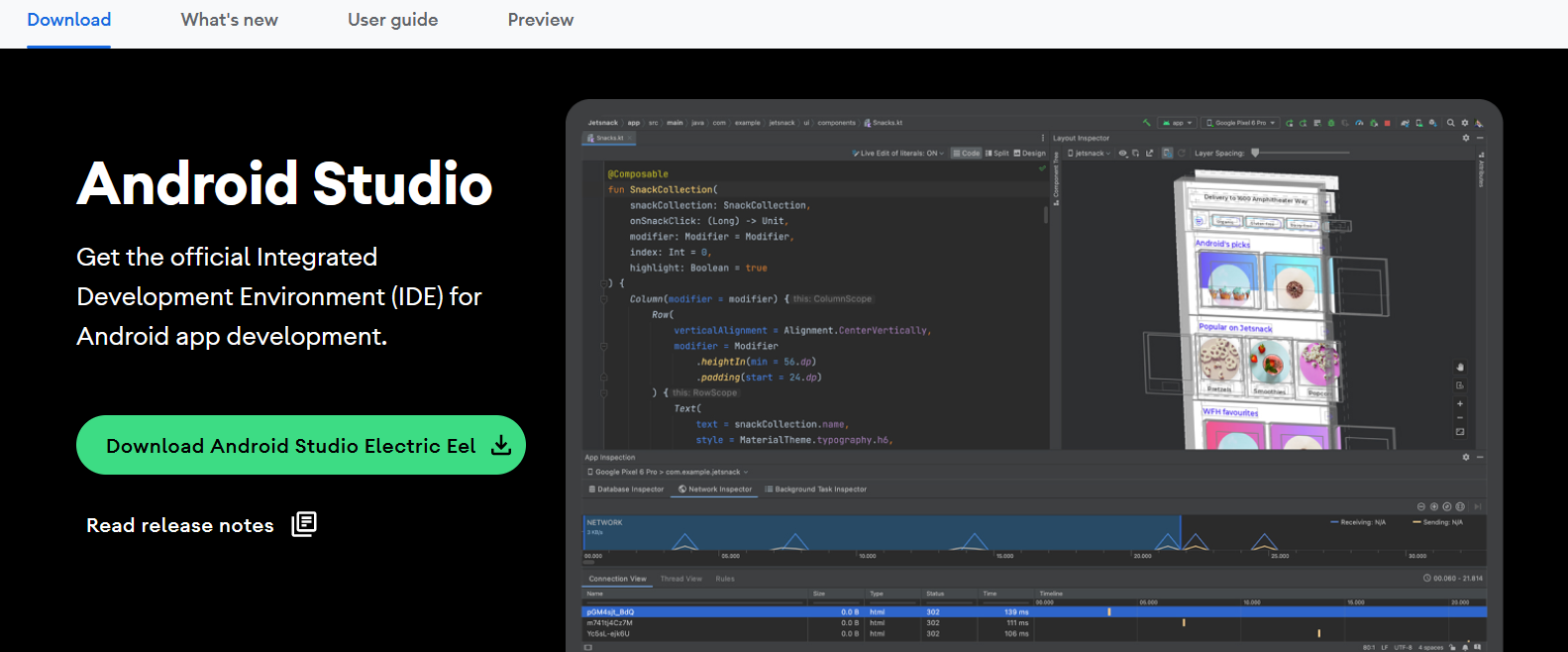The height and width of the screenshot is (652, 1568).
Task: Click the Make Project hammer icon
Action: [1147, 123]
